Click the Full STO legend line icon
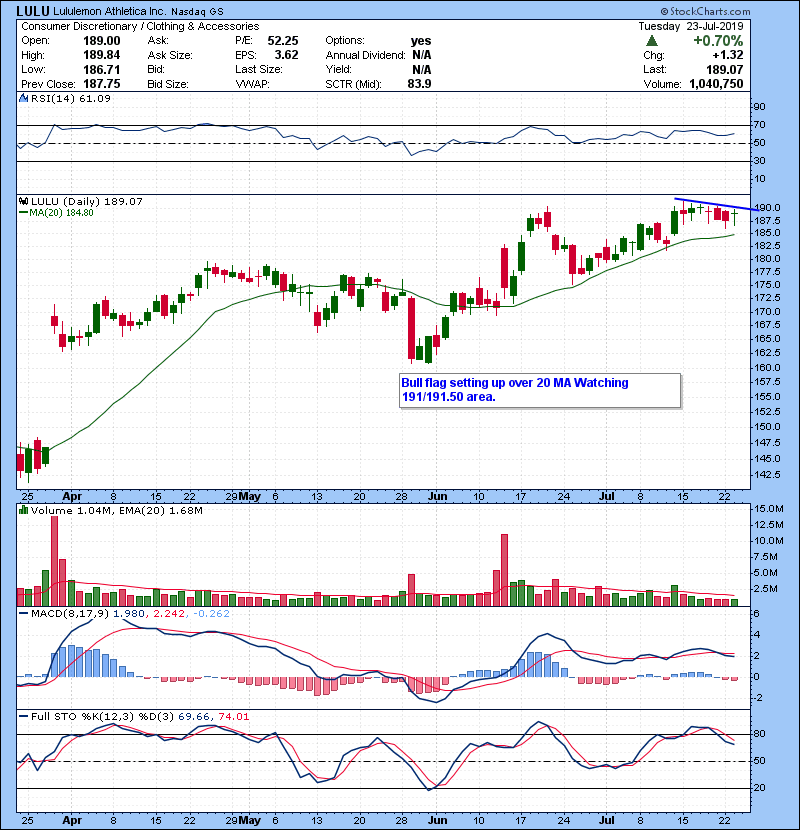Screen dimensions: 800x830 (22, 716)
